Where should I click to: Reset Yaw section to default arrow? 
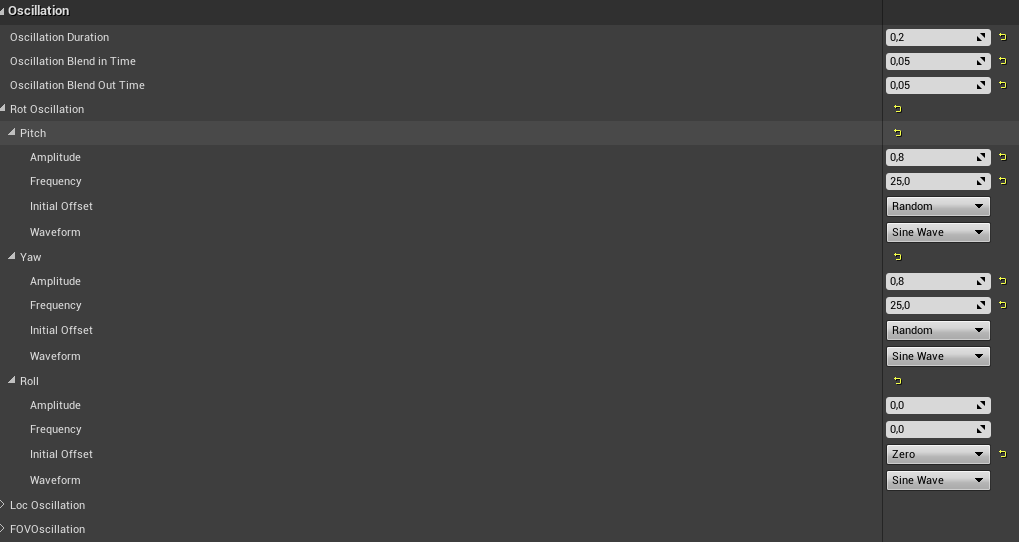[897, 257]
